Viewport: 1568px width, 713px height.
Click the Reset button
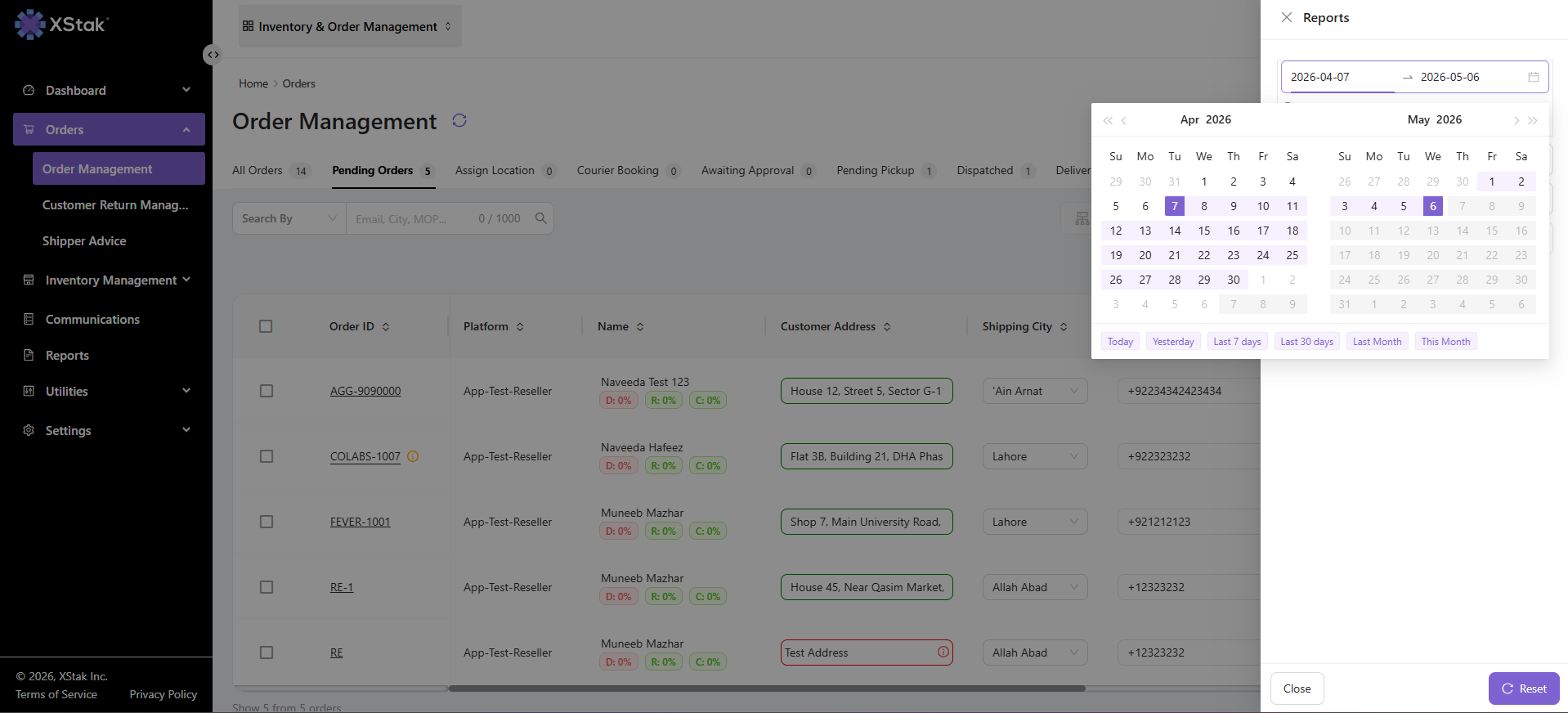coord(1524,688)
